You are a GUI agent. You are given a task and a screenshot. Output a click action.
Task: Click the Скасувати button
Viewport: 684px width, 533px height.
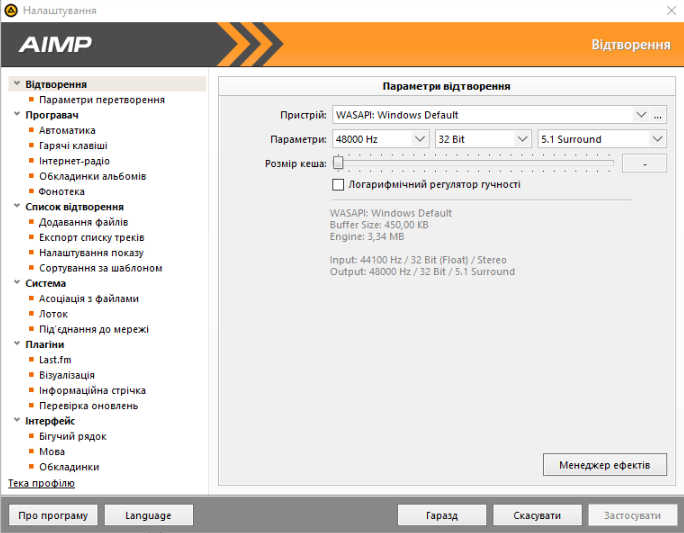(x=537, y=516)
